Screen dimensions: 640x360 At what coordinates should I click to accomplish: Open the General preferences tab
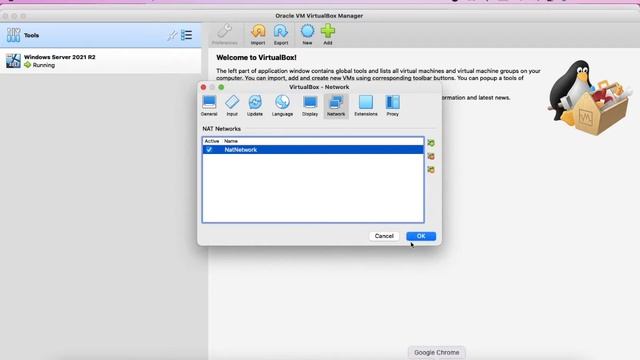(209, 106)
